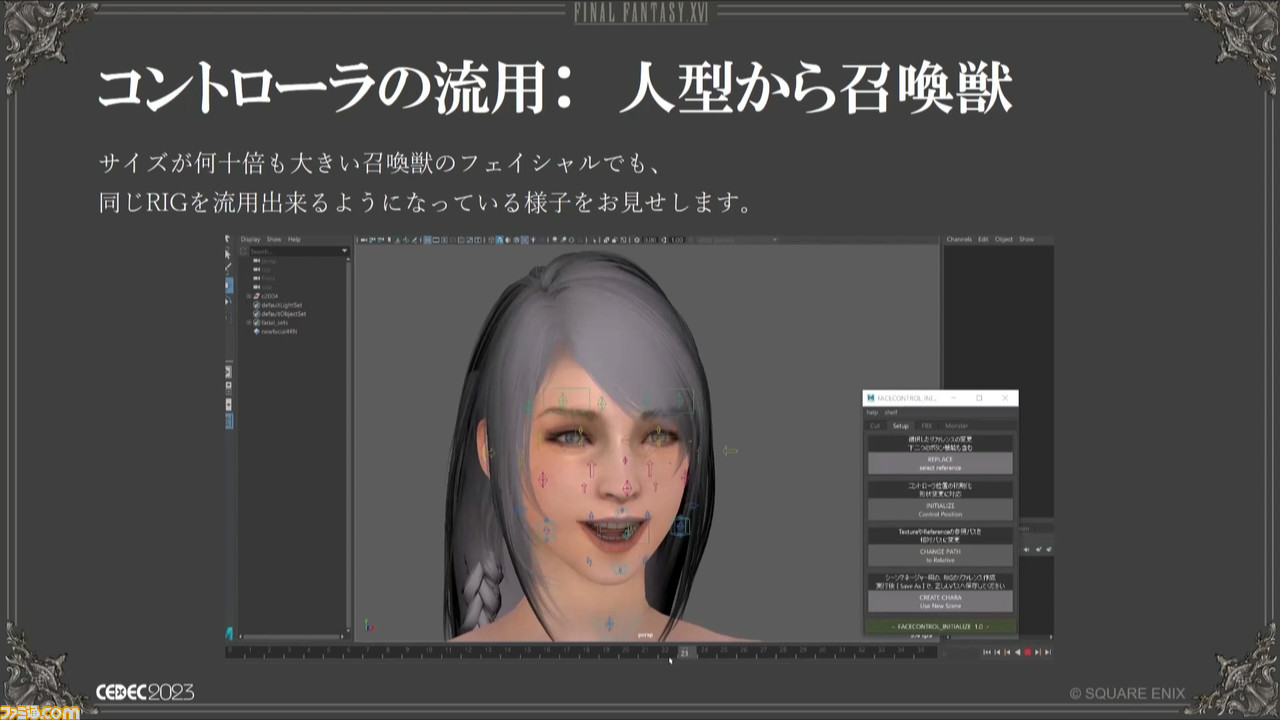Open the Object menu in Channel Box
The image size is (1280, 720).
coord(1004,240)
